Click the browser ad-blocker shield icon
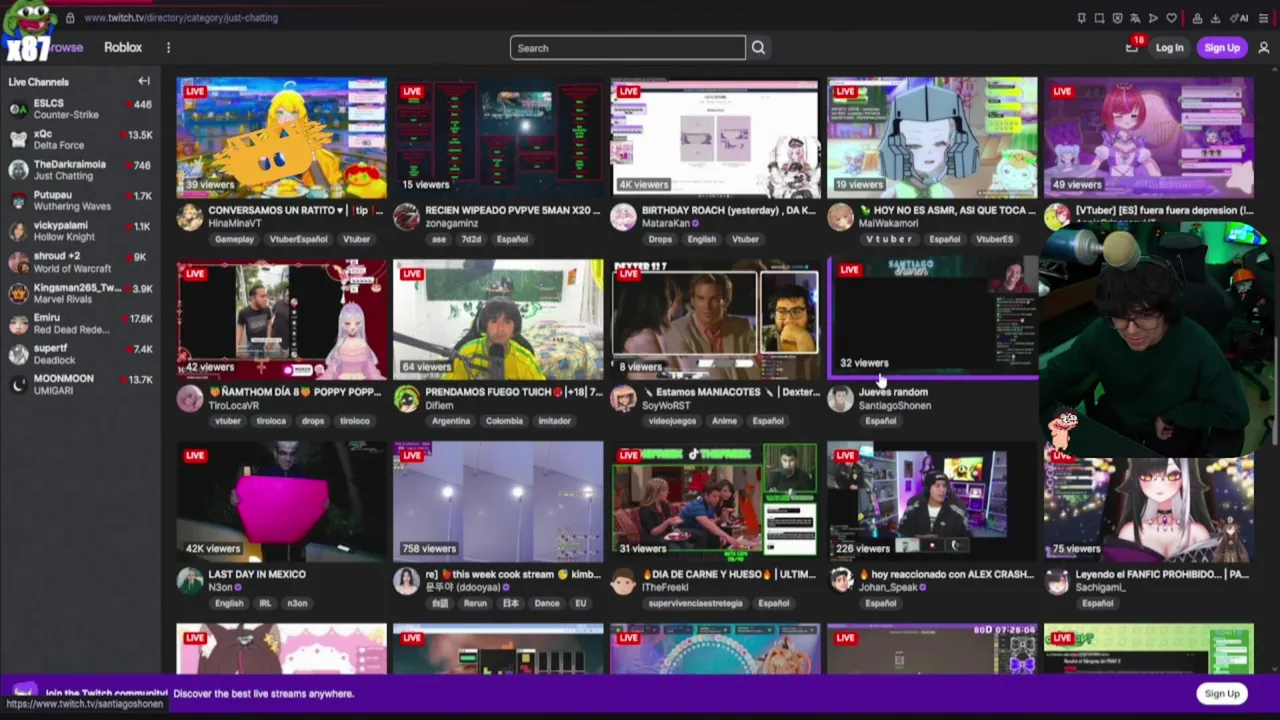Viewport: 1280px width, 720px height. (1117, 18)
